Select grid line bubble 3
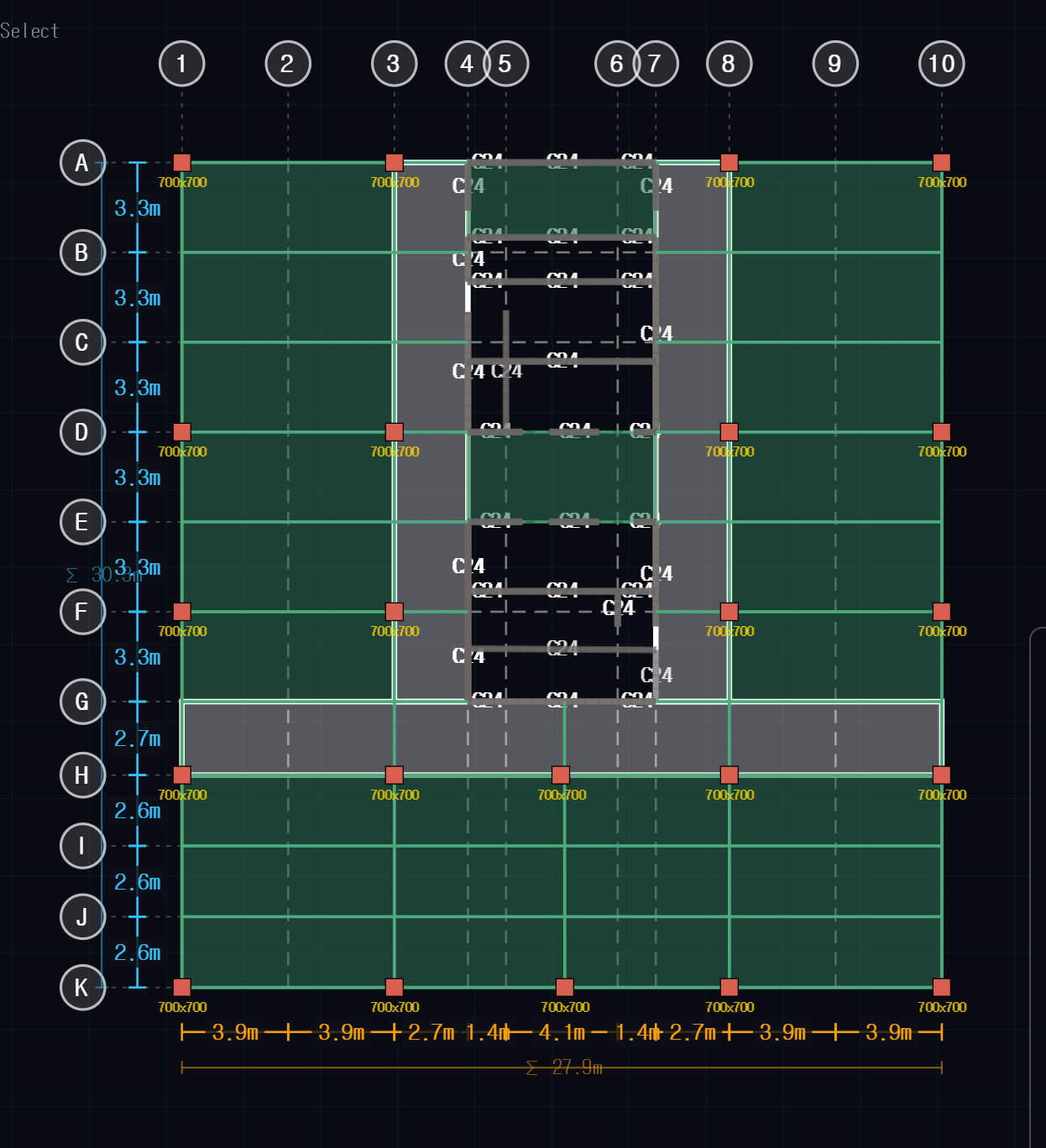This screenshot has height=1148, width=1046. (x=395, y=64)
